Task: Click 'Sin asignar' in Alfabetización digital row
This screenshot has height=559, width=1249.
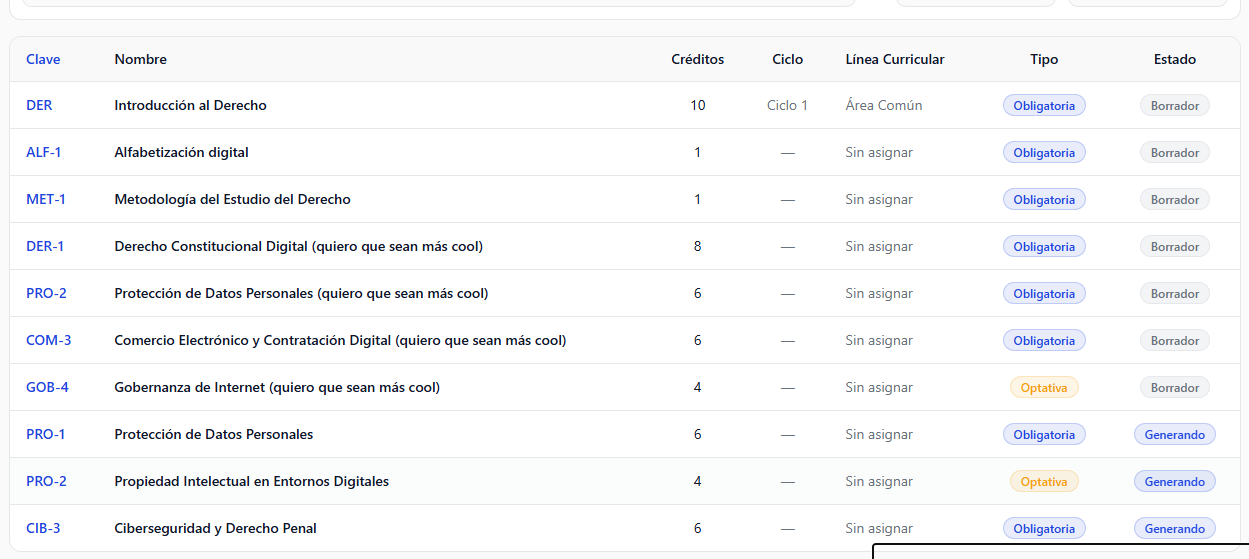Action: (x=879, y=152)
